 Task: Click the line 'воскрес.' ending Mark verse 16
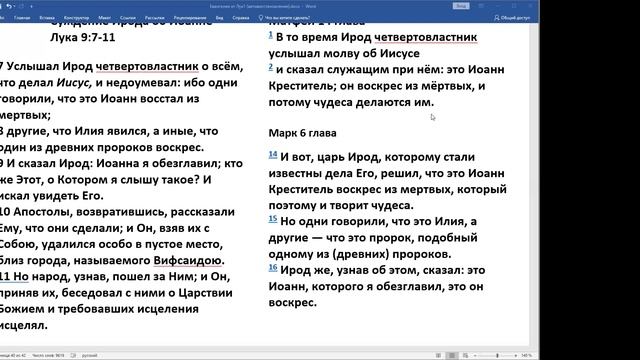tap(293, 303)
